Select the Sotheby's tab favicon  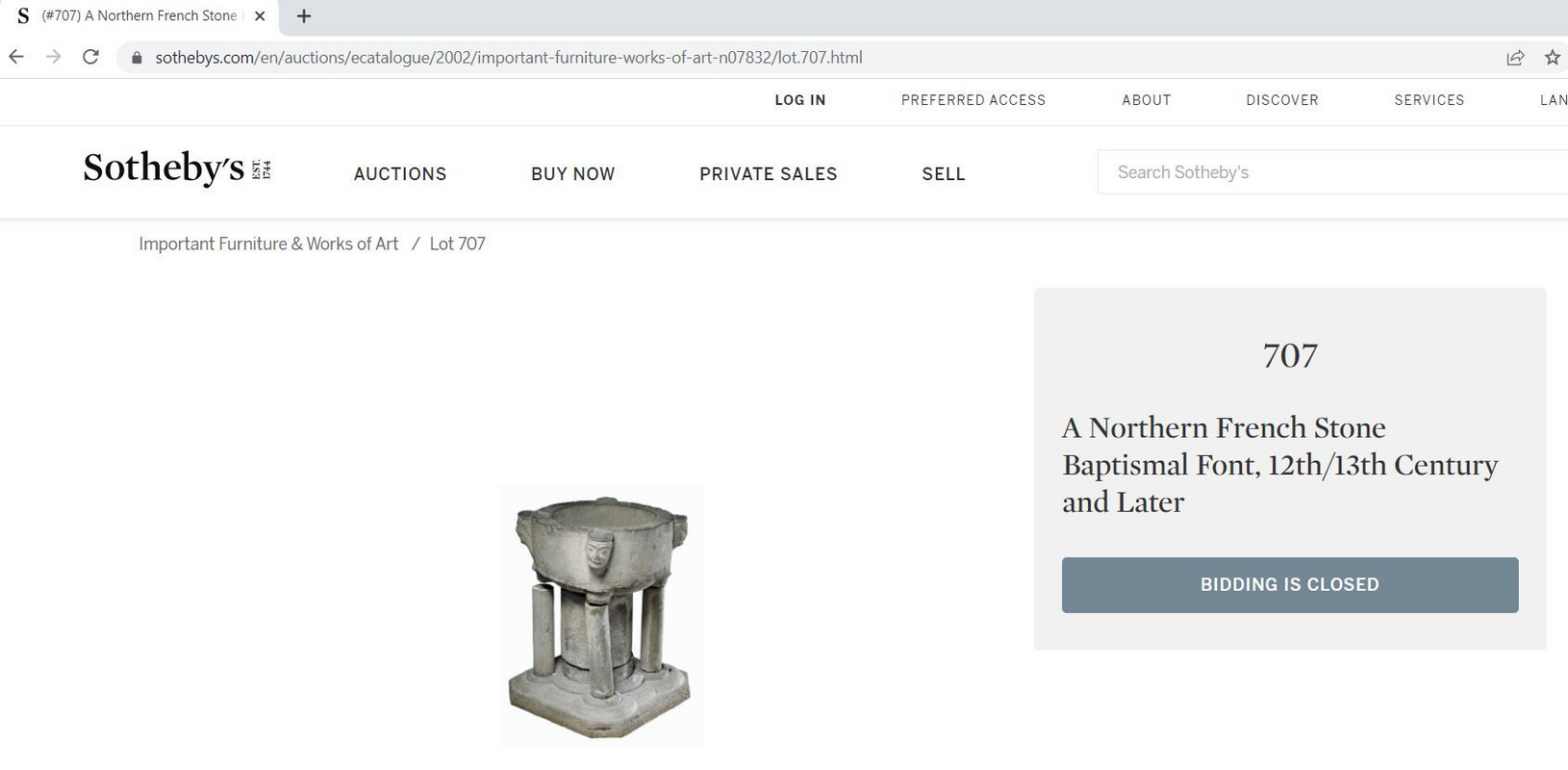tap(21, 15)
